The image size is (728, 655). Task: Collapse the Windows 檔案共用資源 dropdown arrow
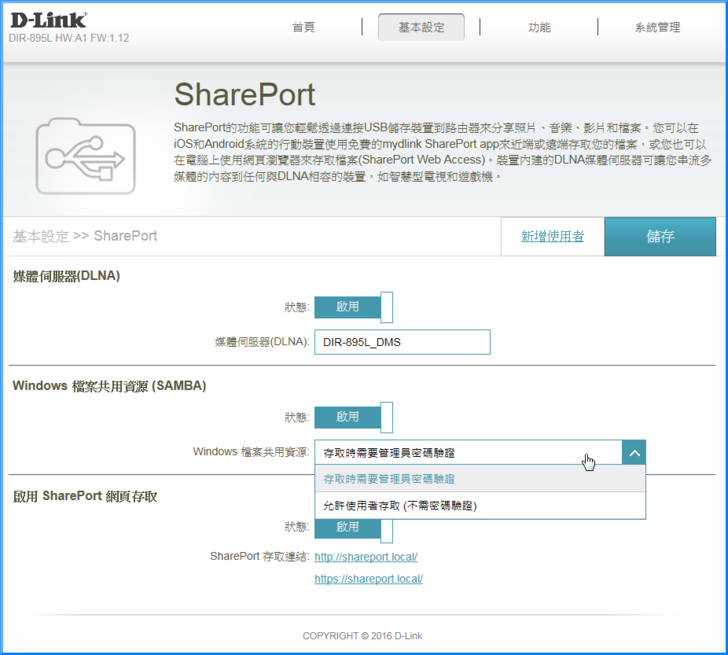click(633, 452)
